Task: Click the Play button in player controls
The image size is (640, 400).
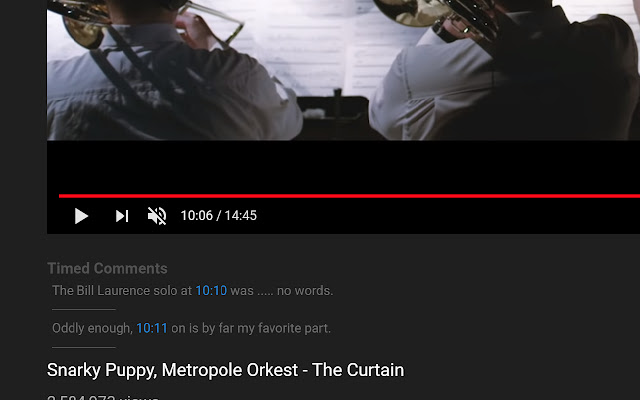Action: (81, 216)
